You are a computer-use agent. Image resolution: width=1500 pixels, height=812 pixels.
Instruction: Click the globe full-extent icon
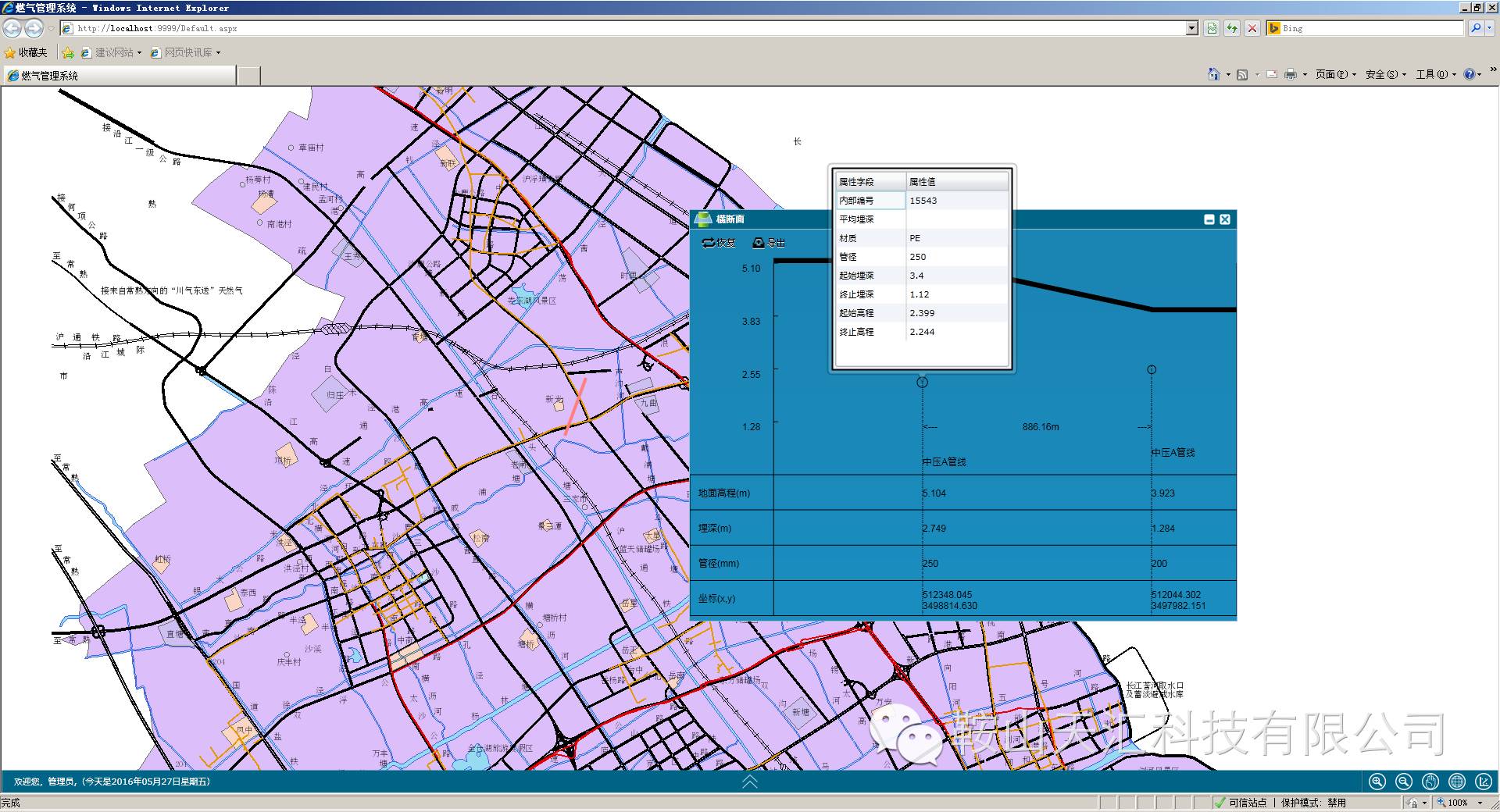(x=1457, y=782)
